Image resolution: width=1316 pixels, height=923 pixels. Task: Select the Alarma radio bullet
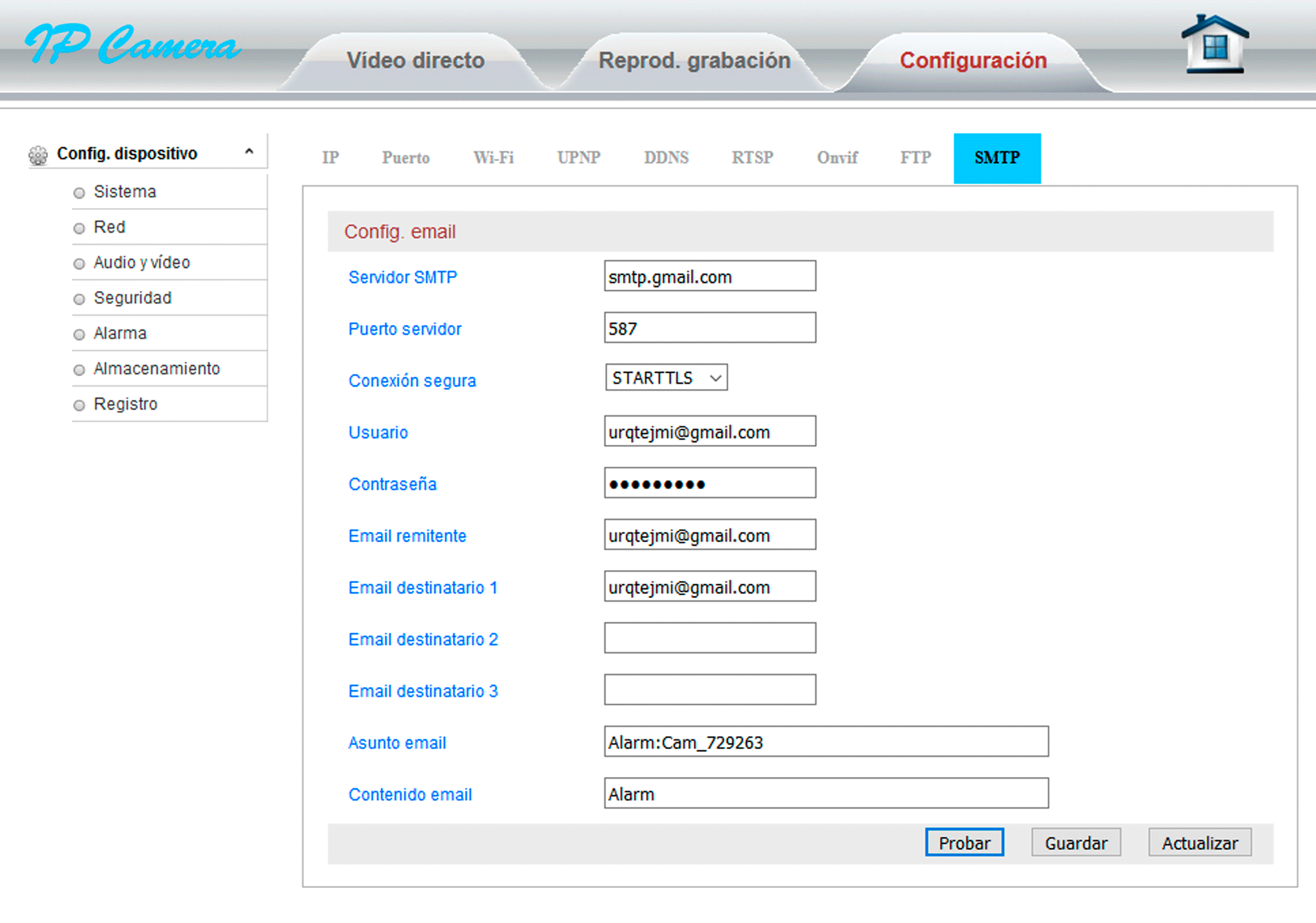pos(79,334)
